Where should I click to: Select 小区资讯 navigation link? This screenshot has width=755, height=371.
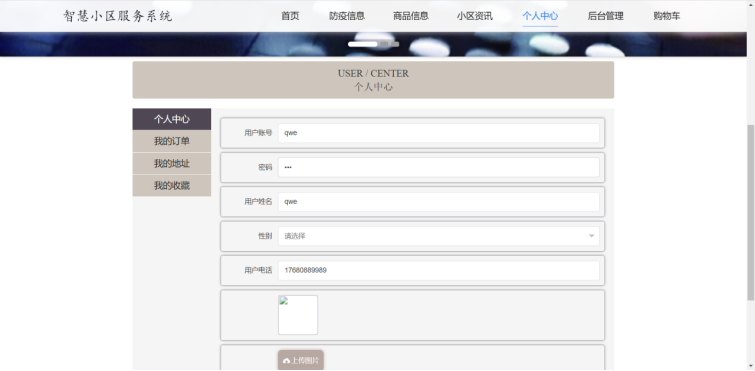(x=475, y=16)
